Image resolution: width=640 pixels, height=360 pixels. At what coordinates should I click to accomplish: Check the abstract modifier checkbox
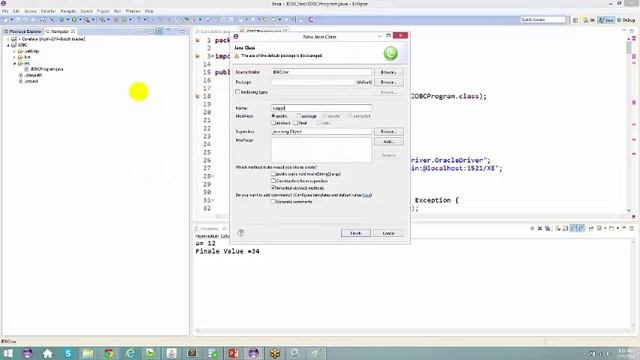273,122
